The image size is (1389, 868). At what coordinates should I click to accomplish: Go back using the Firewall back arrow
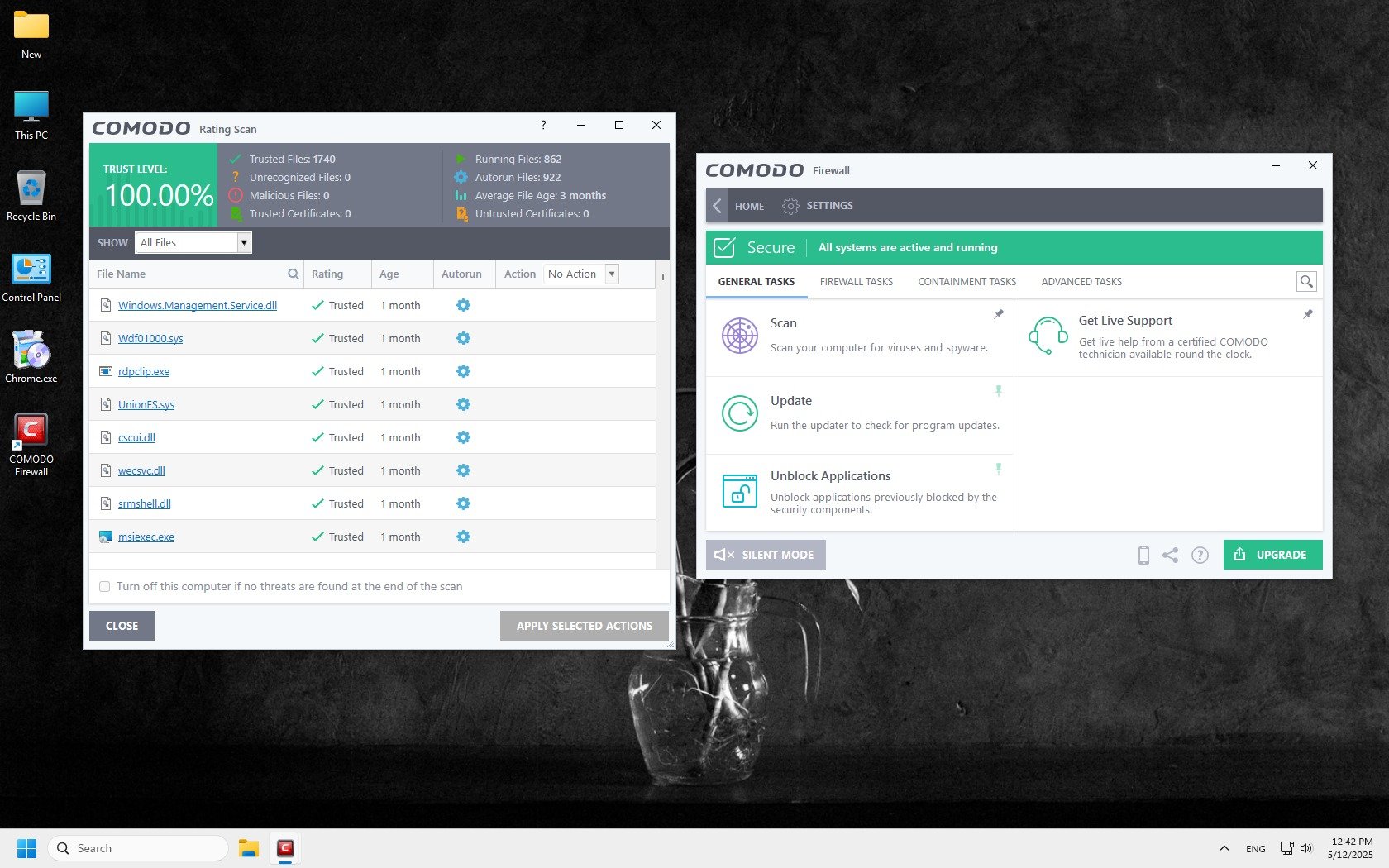717,206
